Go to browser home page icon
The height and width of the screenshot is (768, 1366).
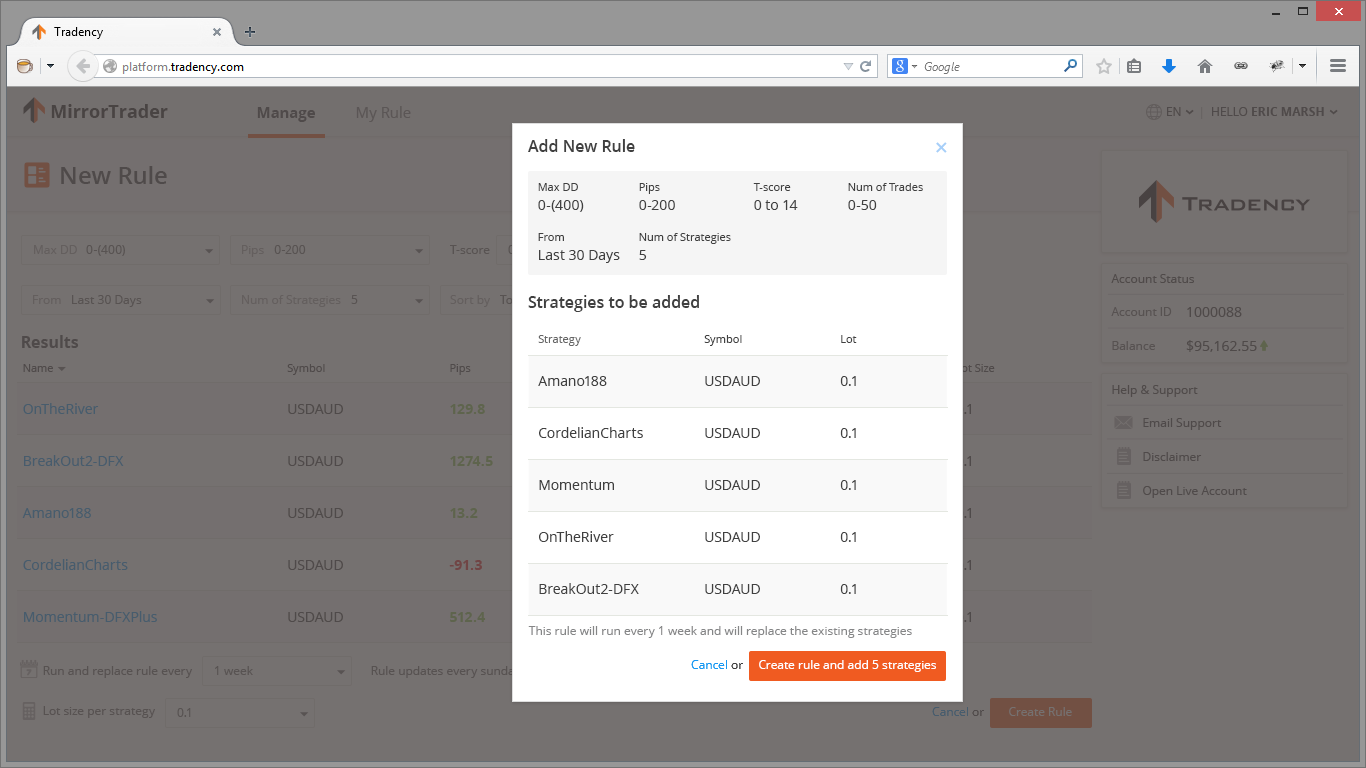coord(1205,66)
